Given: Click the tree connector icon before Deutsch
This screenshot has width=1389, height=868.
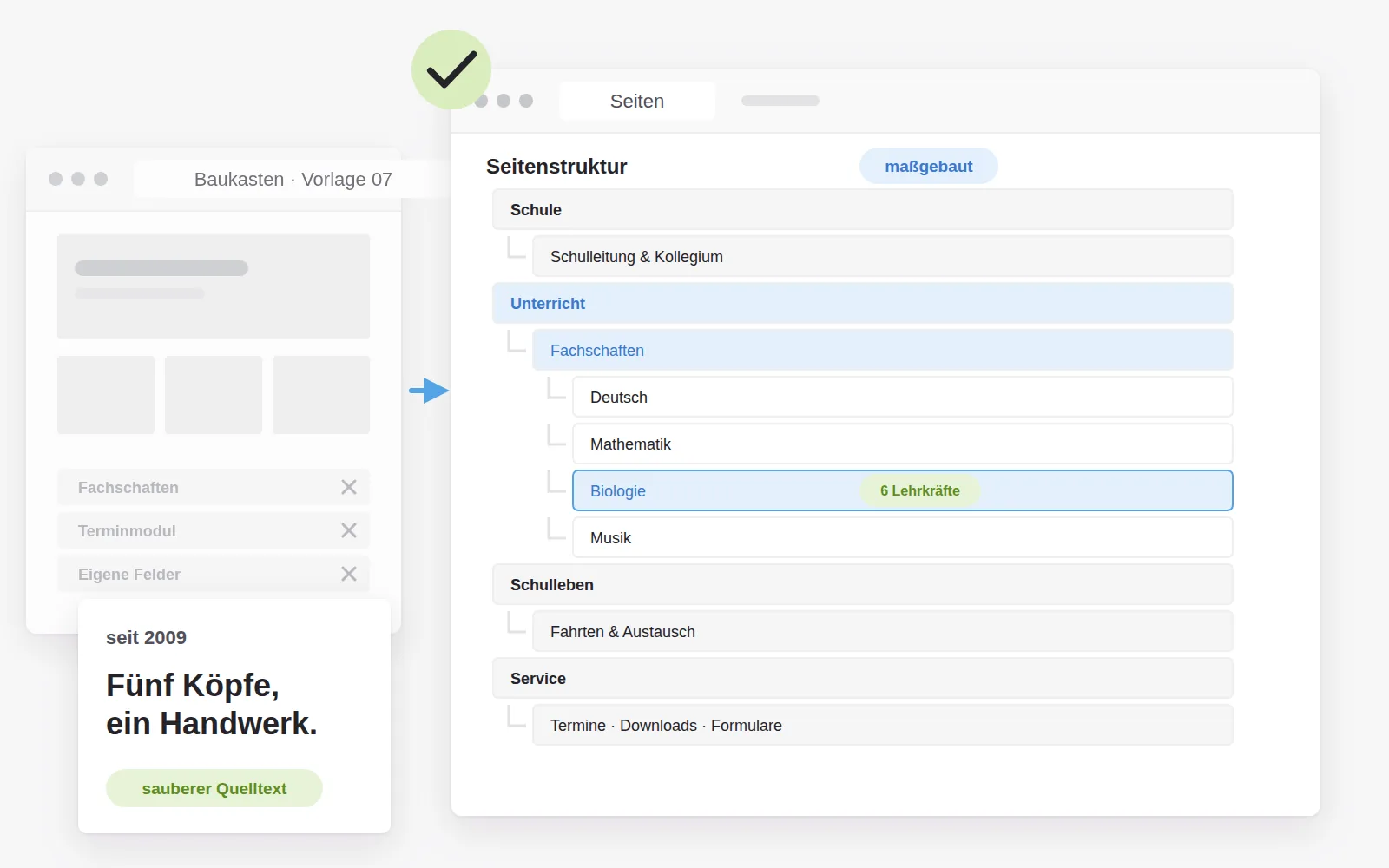Looking at the screenshot, I should click(x=556, y=389).
